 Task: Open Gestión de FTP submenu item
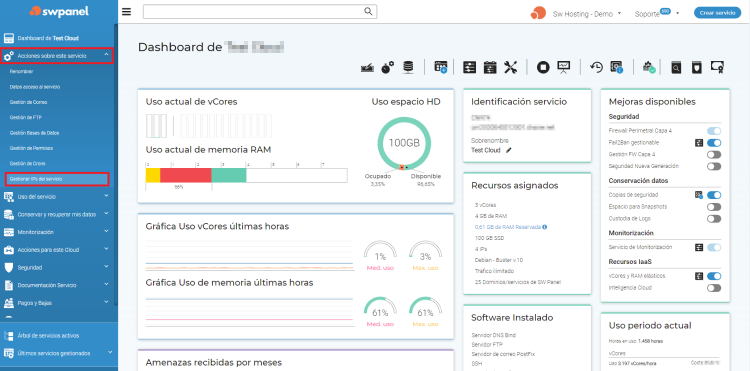click(26, 118)
